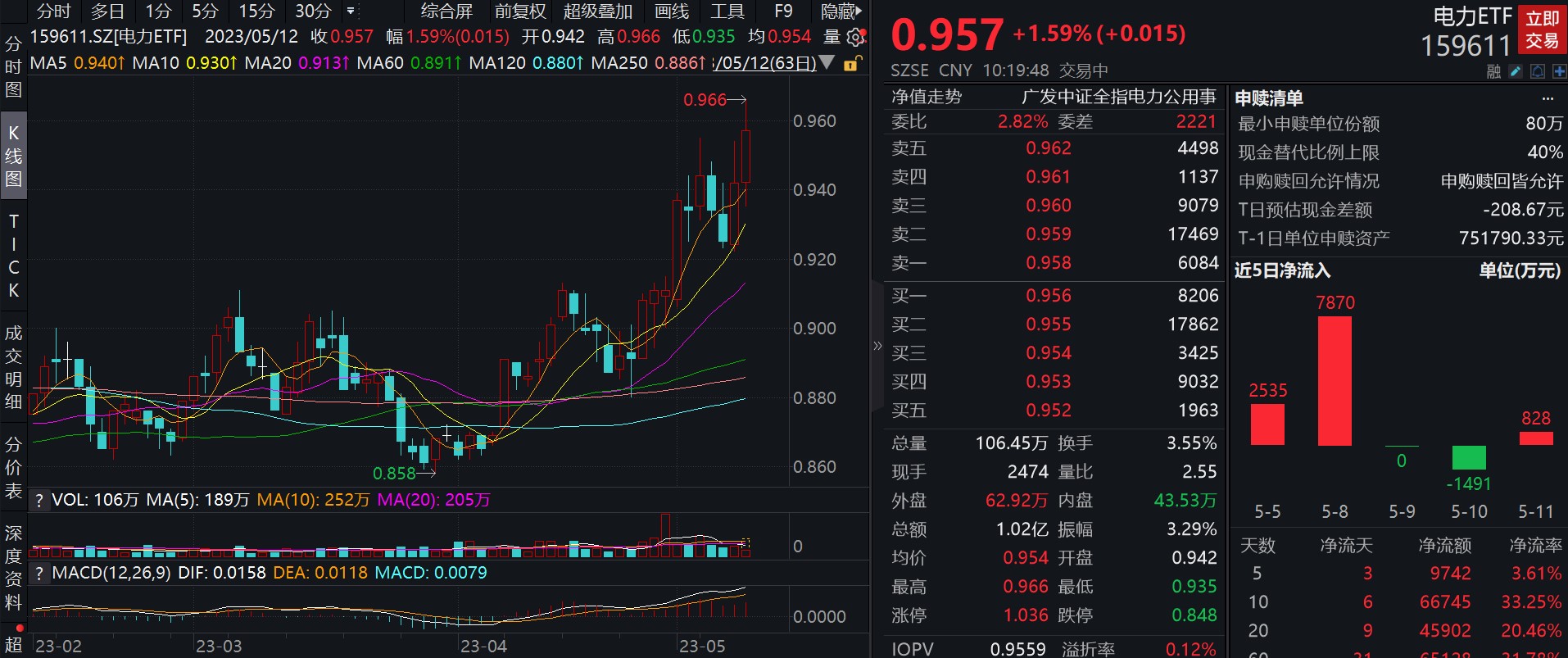The image size is (1568, 658).
Task: Click 买一 price 0.956
Action: coord(1049,296)
